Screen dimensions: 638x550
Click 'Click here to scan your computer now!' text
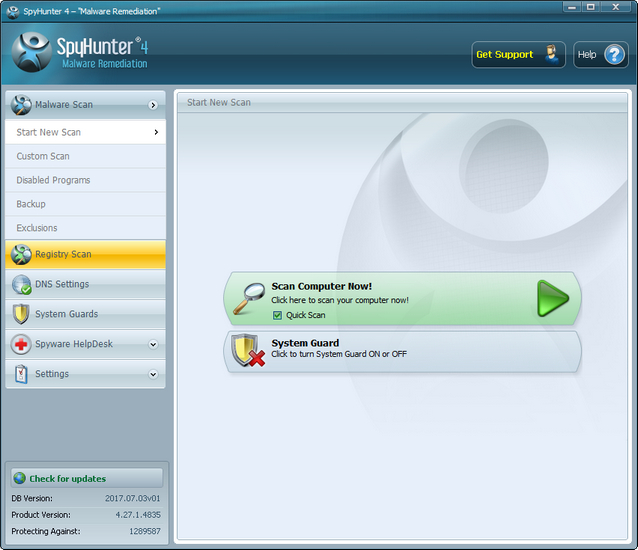(x=340, y=300)
